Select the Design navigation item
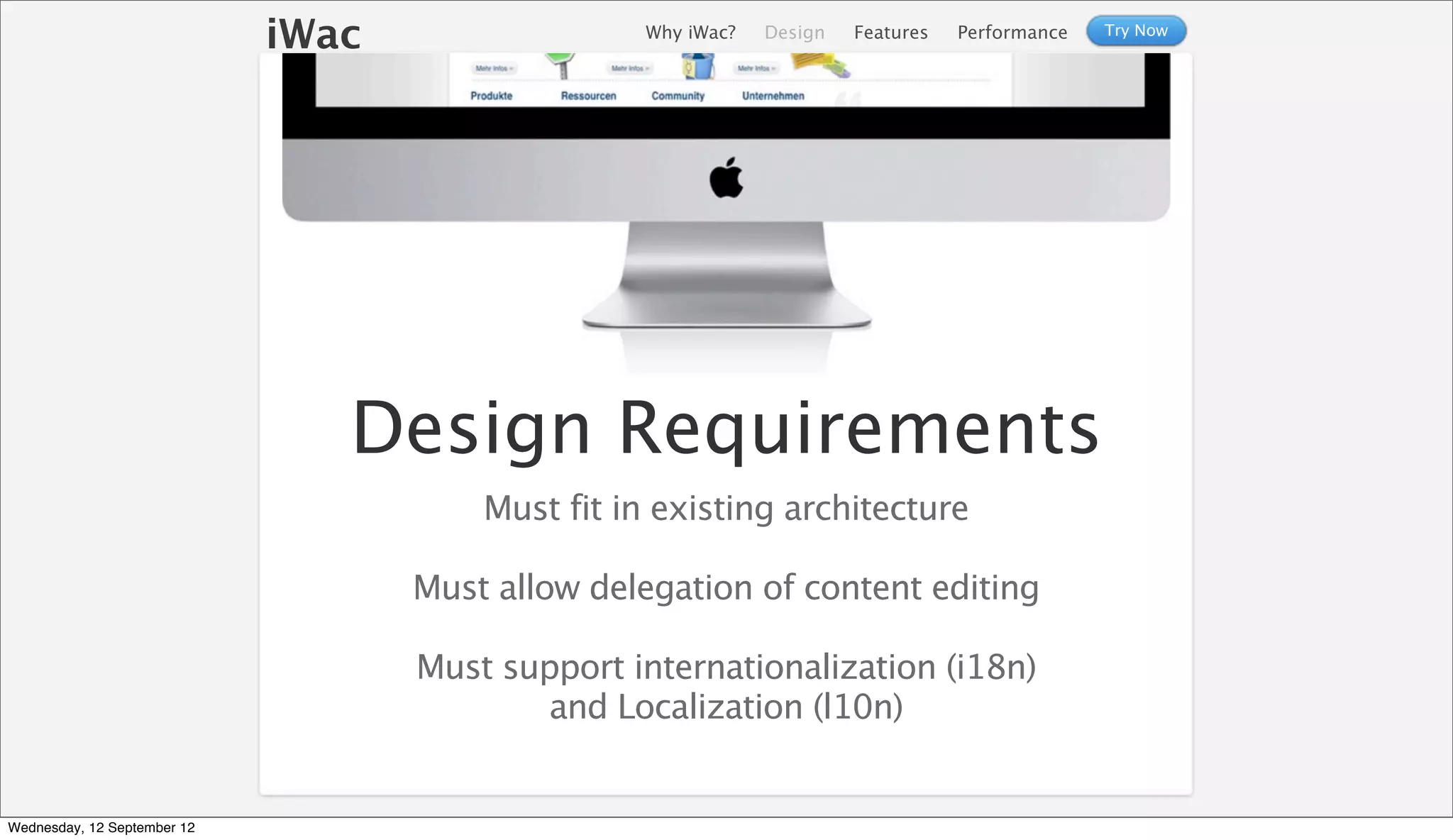1453x840 pixels. tap(795, 33)
